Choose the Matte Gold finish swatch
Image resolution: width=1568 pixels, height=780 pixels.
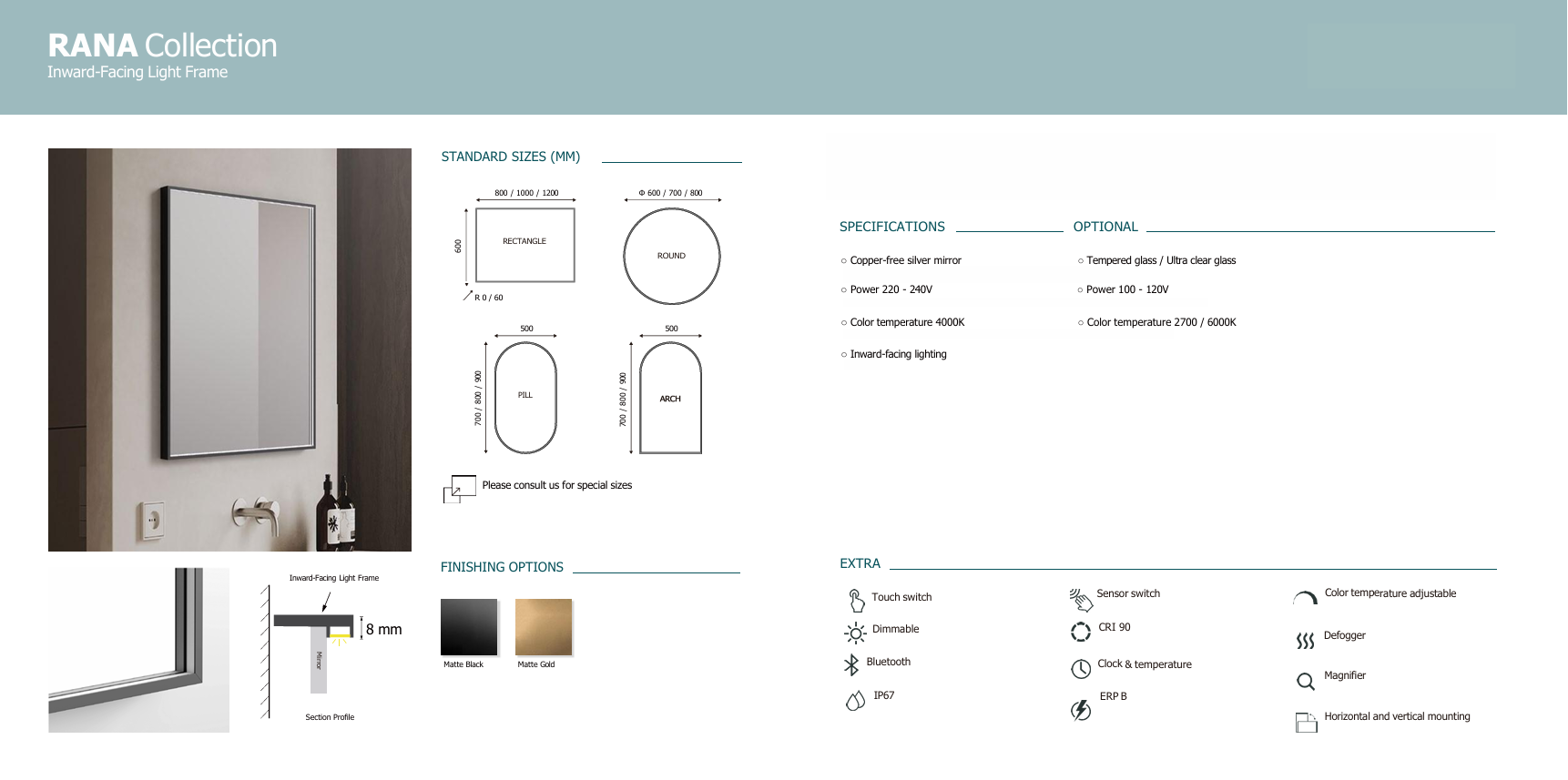coord(544,627)
